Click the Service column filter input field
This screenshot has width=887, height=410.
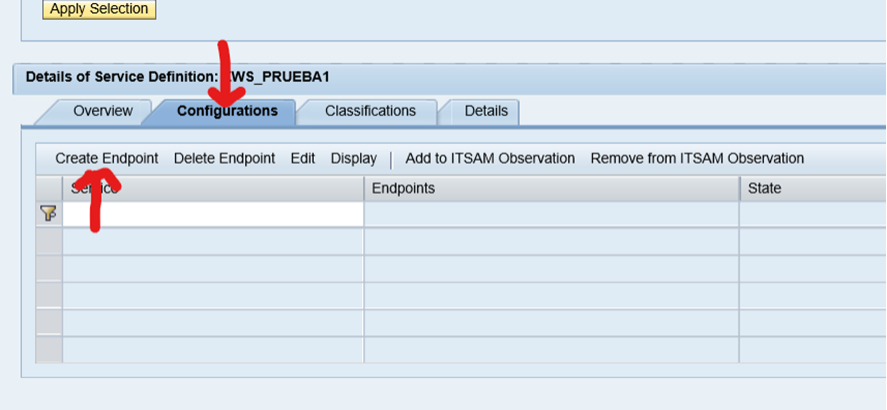click(x=213, y=214)
